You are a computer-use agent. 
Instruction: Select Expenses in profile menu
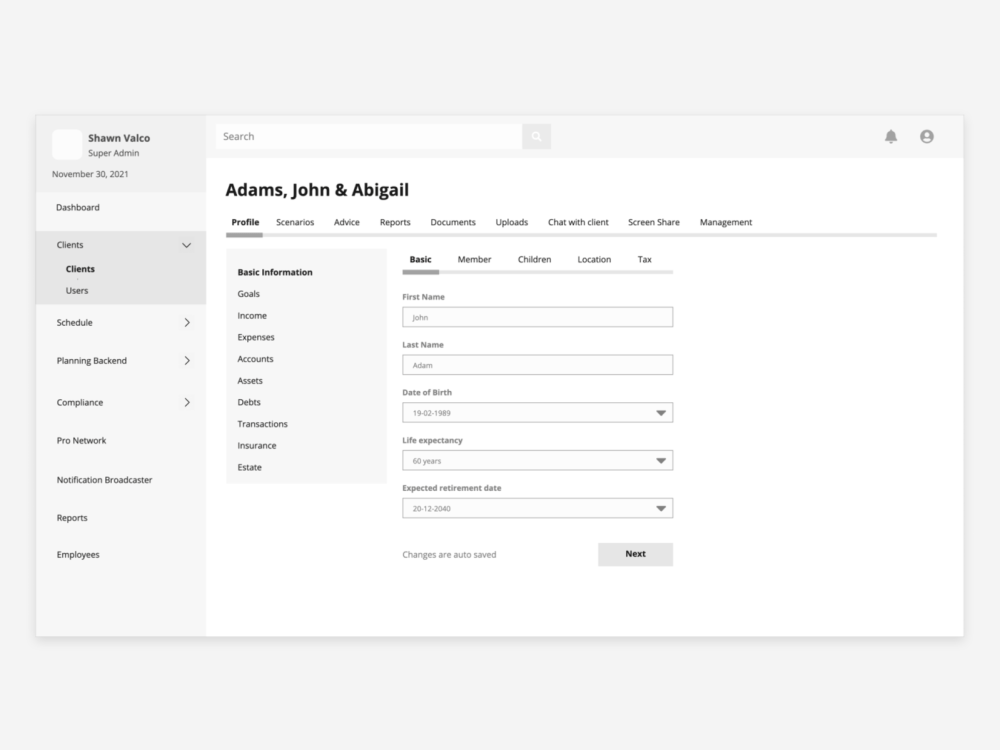click(x=256, y=337)
